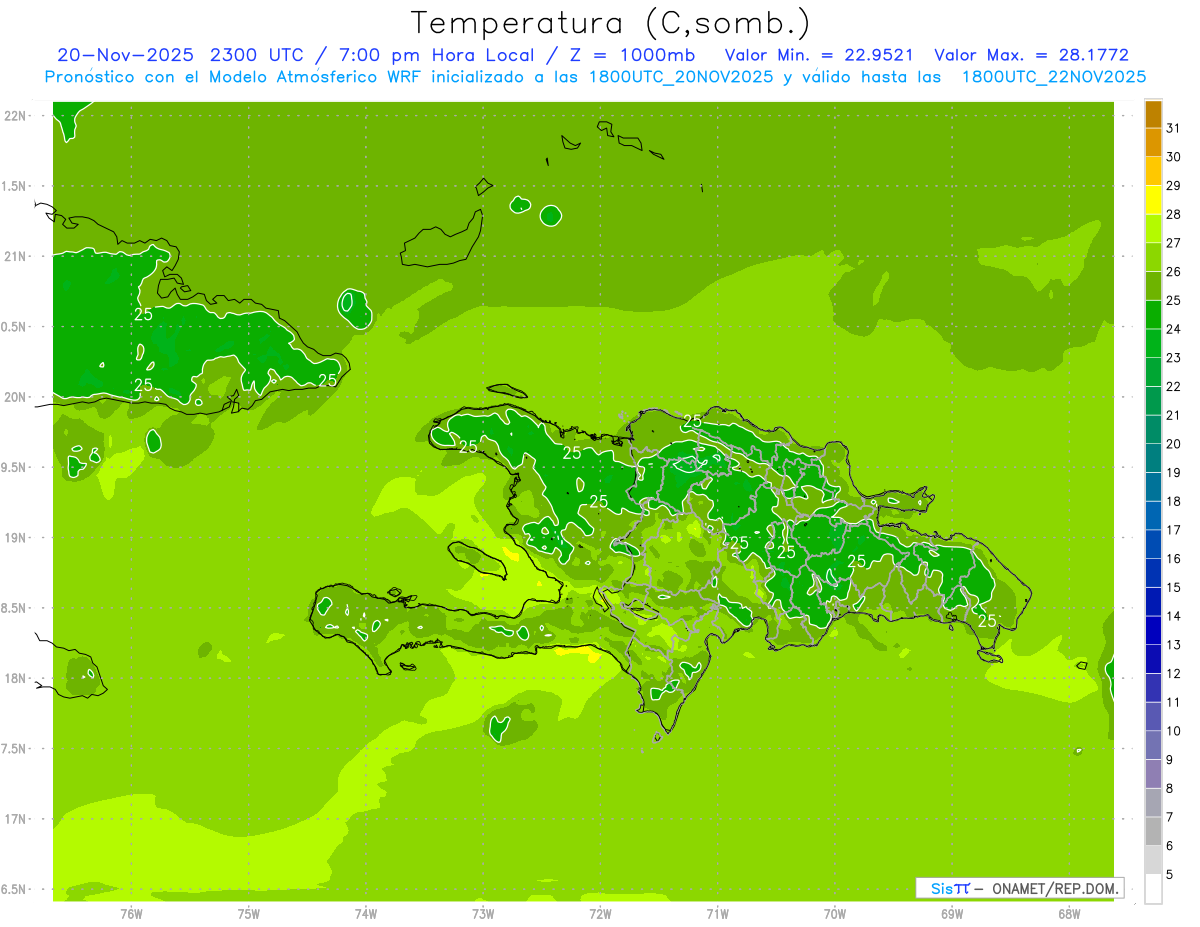Pick the dark orange swatch above 31
Image resolution: width=1200 pixels, height=927 pixels.
coord(1153,114)
